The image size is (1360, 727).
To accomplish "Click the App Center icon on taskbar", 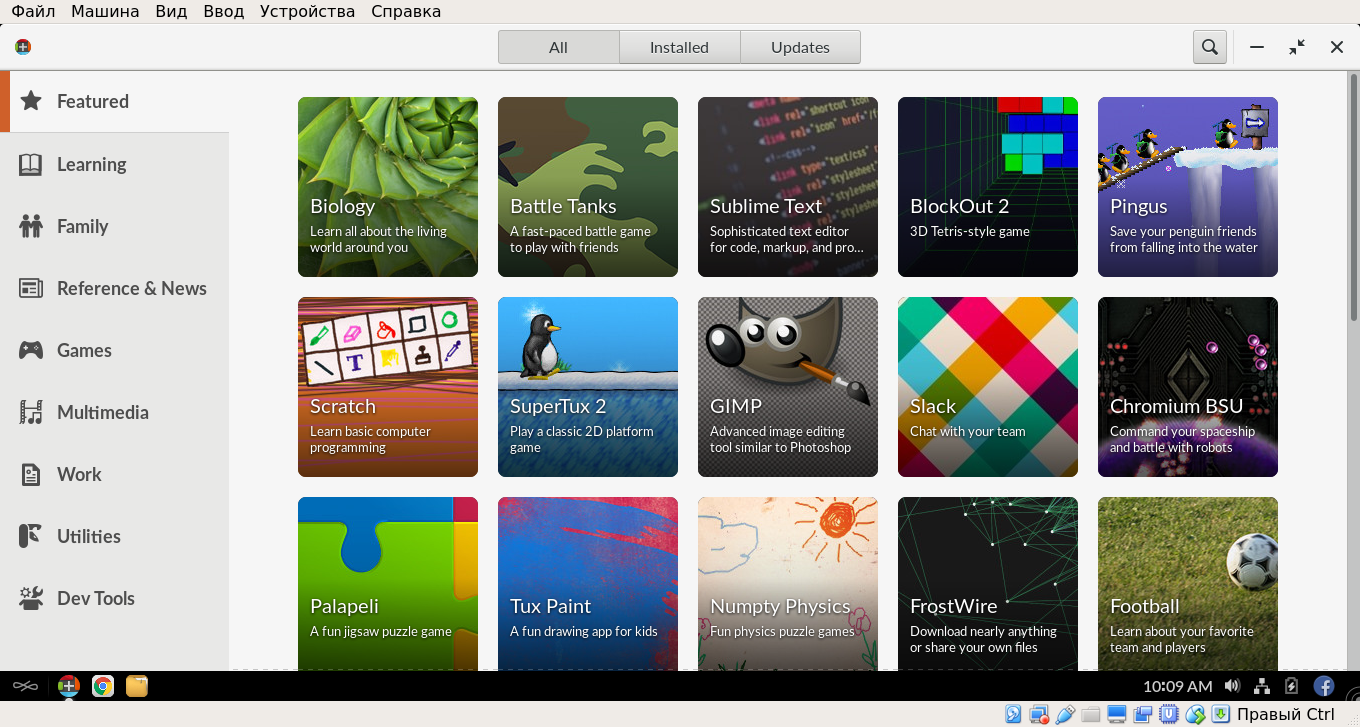I will click(x=68, y=686).
